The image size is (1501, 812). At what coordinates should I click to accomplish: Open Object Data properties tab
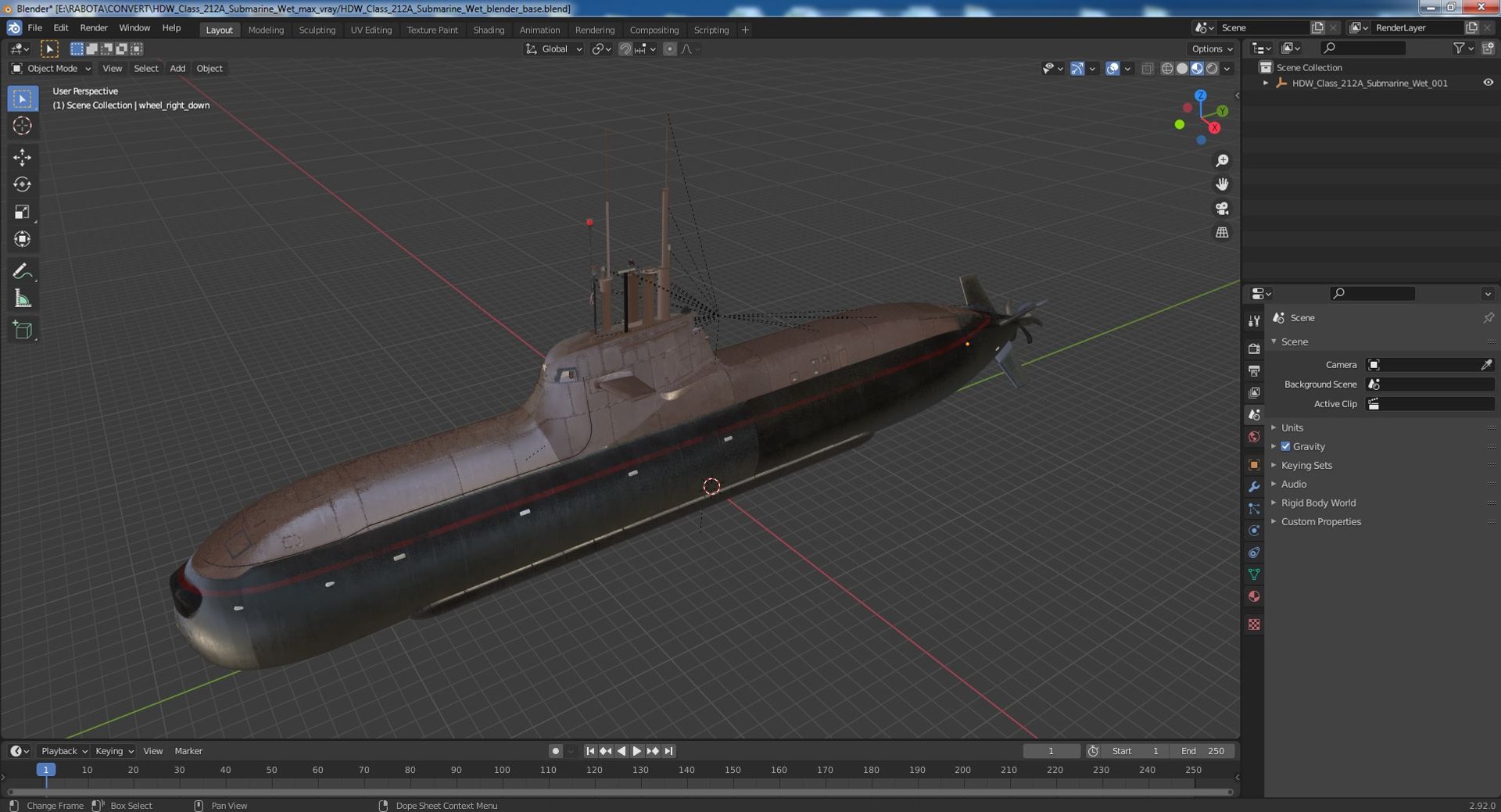point(1254,574)
